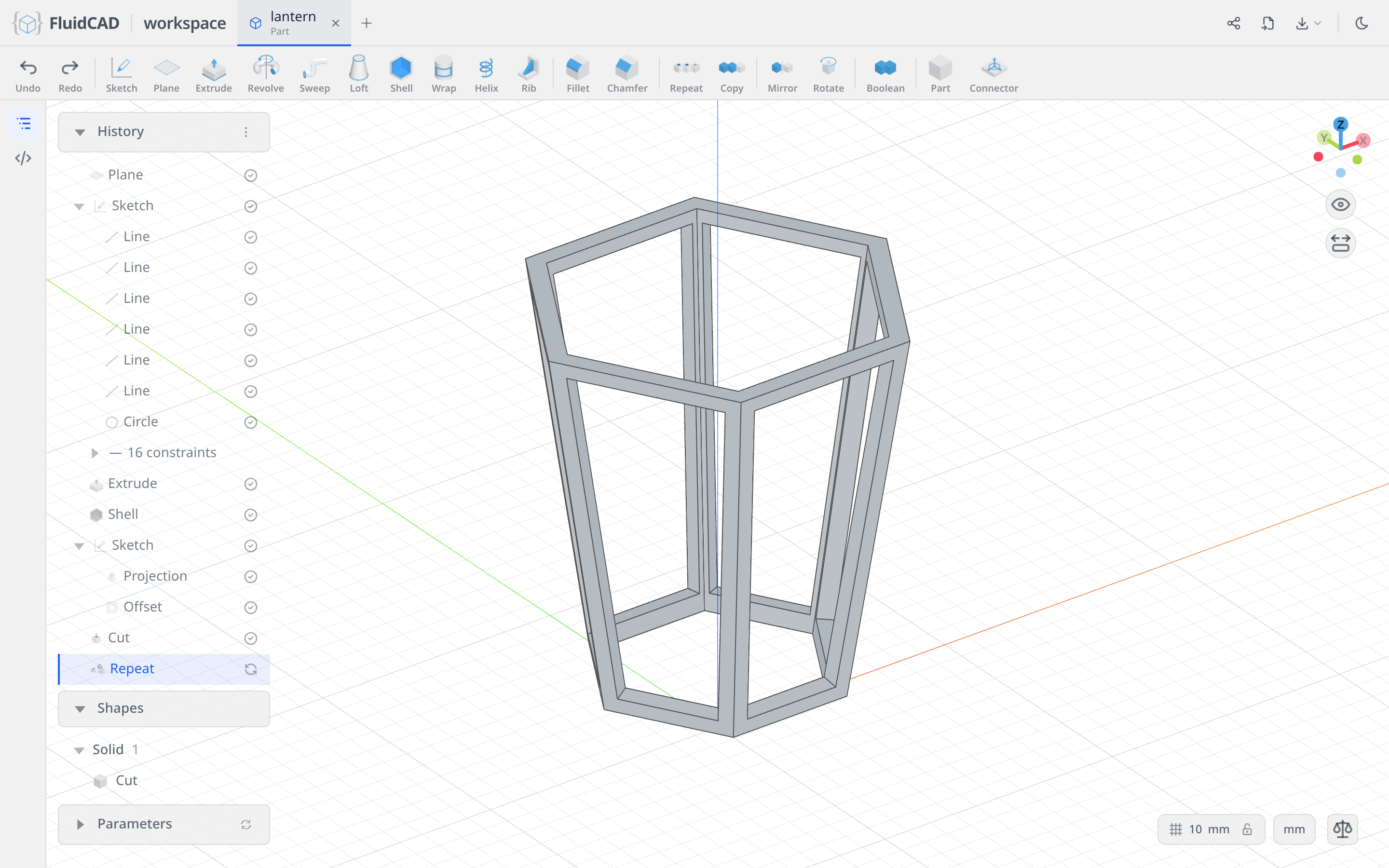Select the Shell tool in toolbar
This screenshot has width=1389, height=868.
tap(401, 75)
